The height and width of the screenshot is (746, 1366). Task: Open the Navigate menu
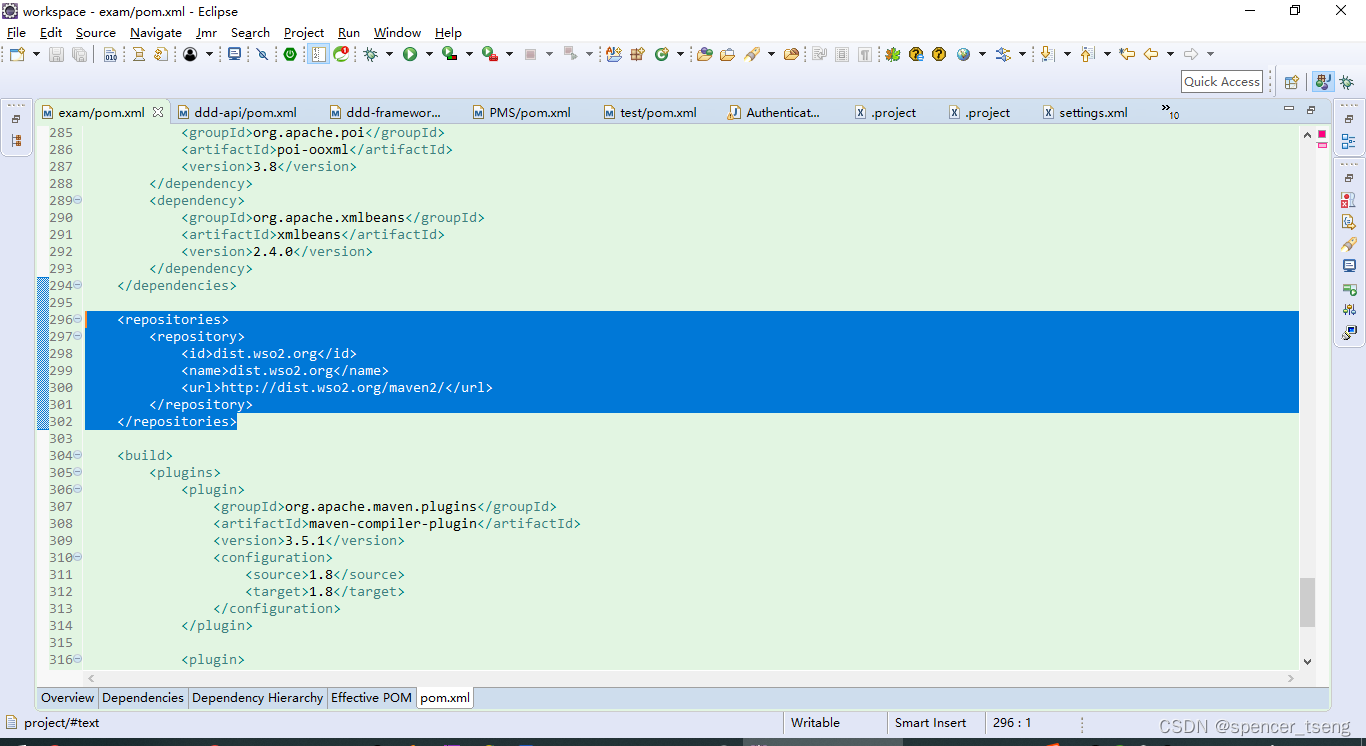click(x=156, y=32)
